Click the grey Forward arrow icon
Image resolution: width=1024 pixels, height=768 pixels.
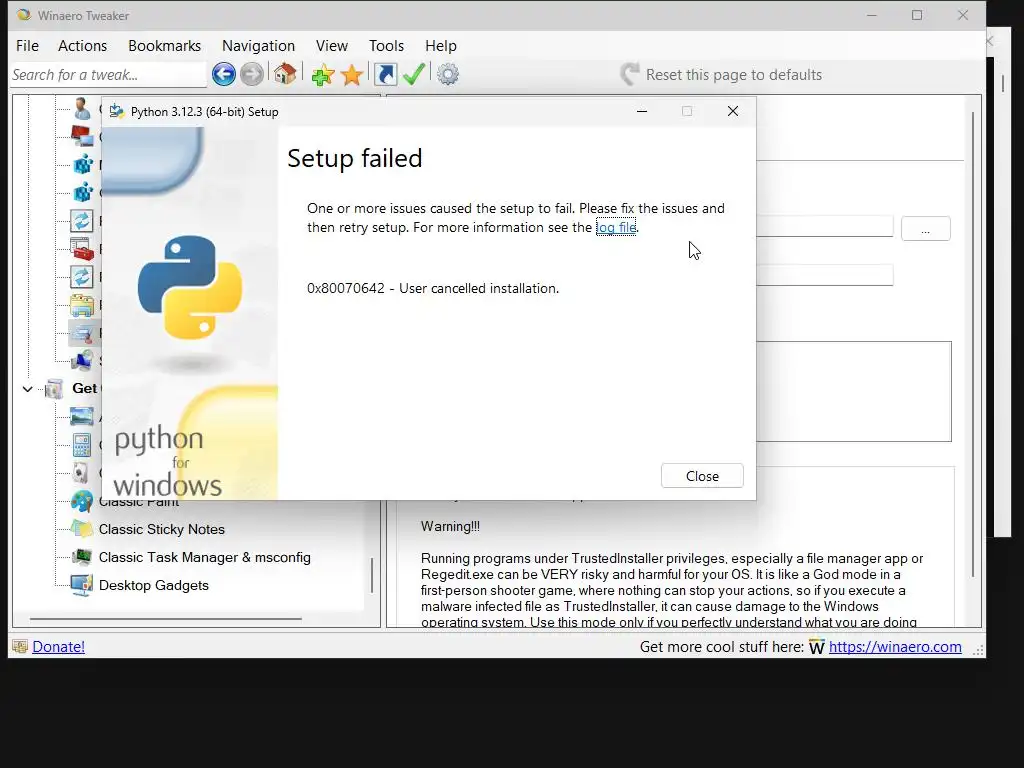point(252,74)
